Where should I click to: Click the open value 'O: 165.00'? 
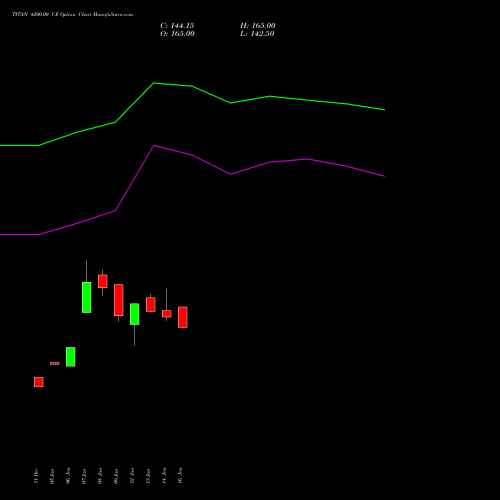click(x=177, y=34)
